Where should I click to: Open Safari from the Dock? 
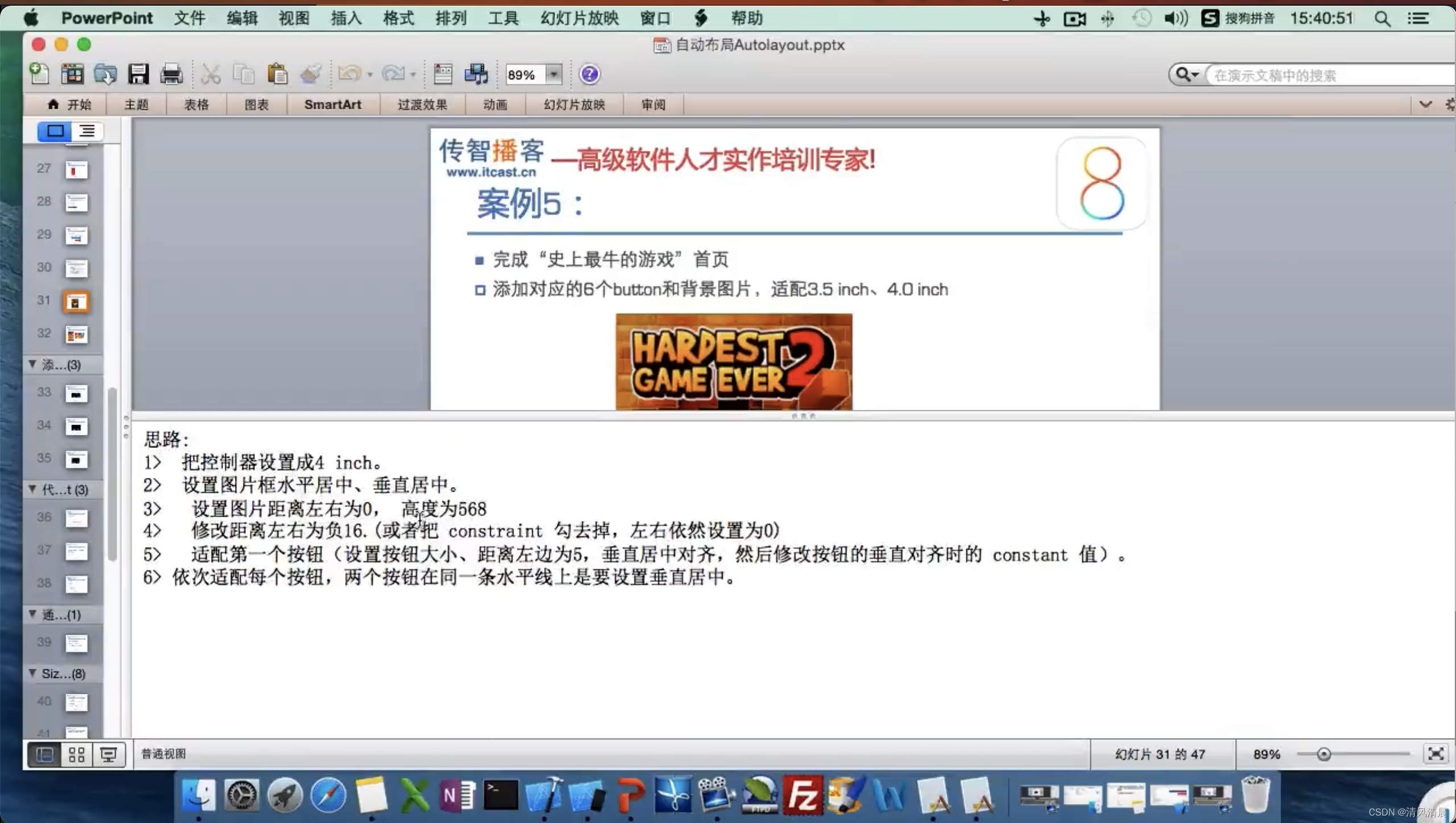click(x=328, y=795)
